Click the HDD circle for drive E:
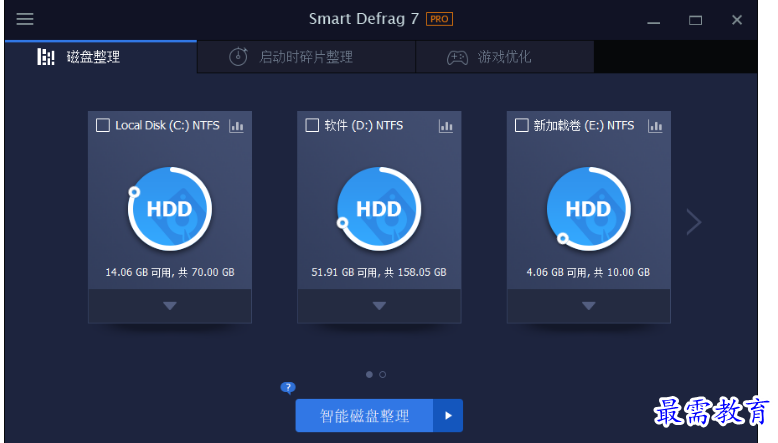 pyautogui.click(x=588, y=209)
